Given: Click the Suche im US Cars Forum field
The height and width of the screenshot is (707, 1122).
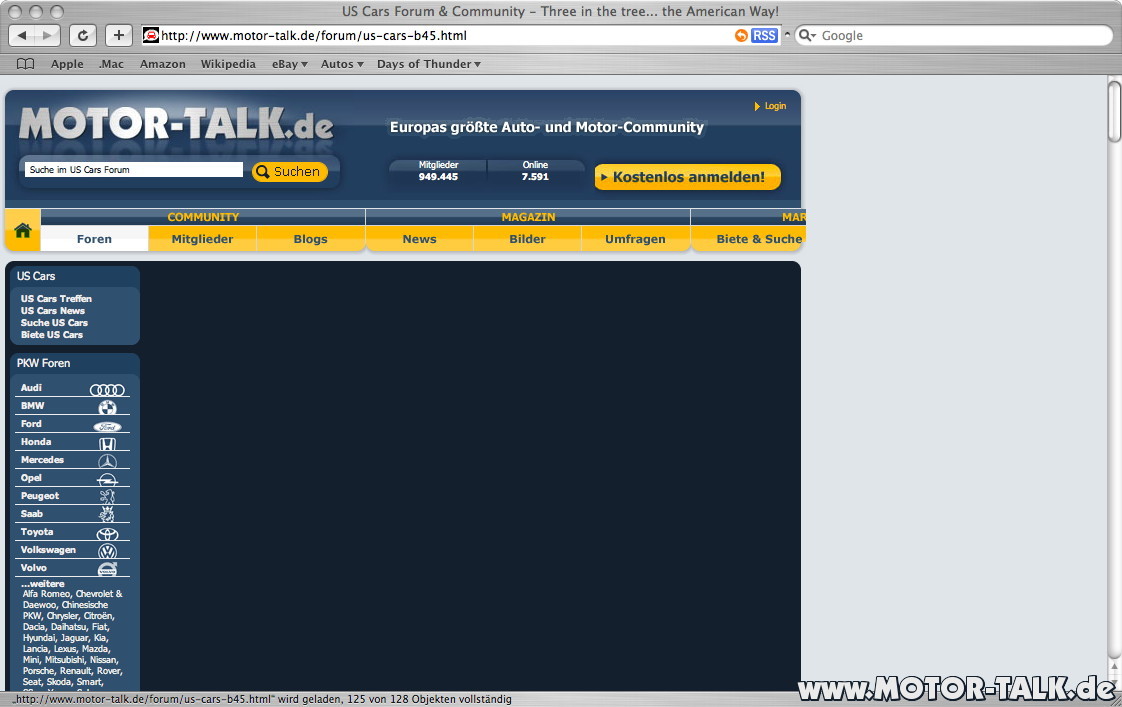Looking at the screenshot, I should click(x=134, y=170).
